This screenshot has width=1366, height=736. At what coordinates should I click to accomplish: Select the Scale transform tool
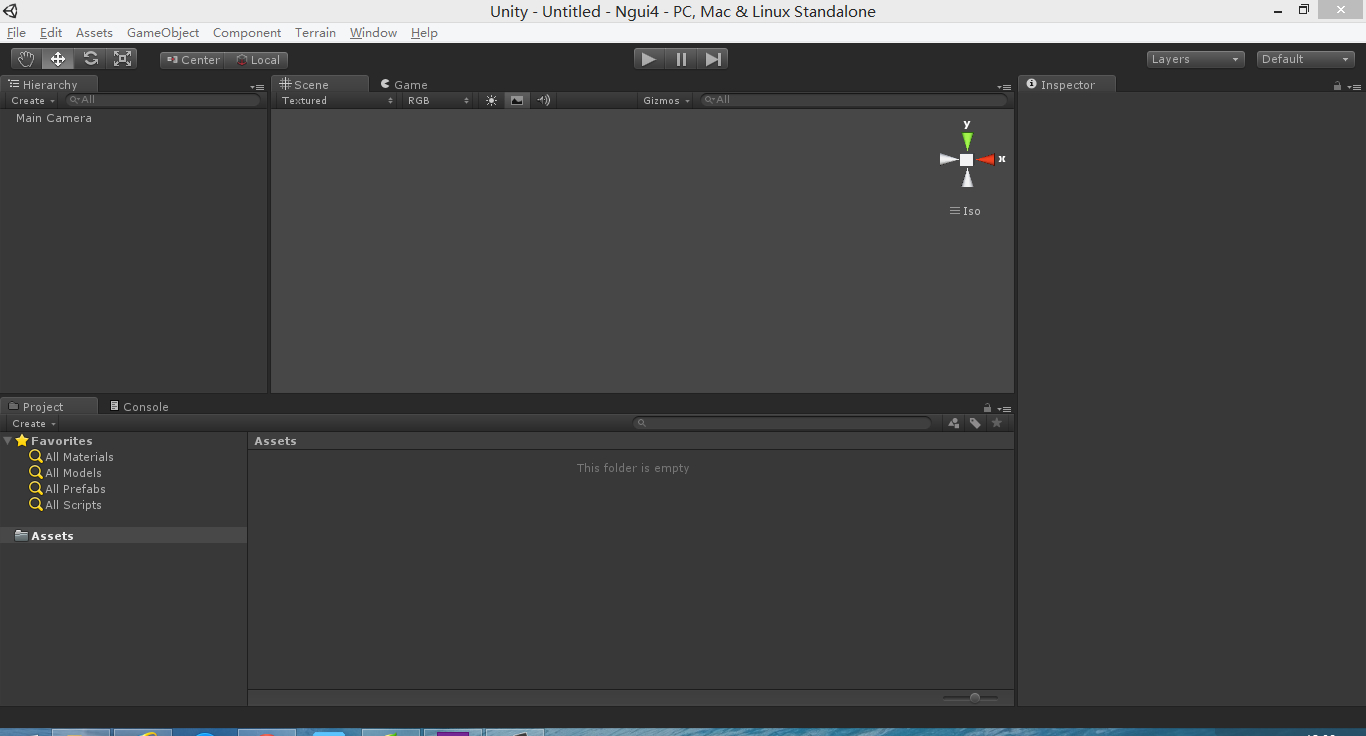tap(122, 59)
